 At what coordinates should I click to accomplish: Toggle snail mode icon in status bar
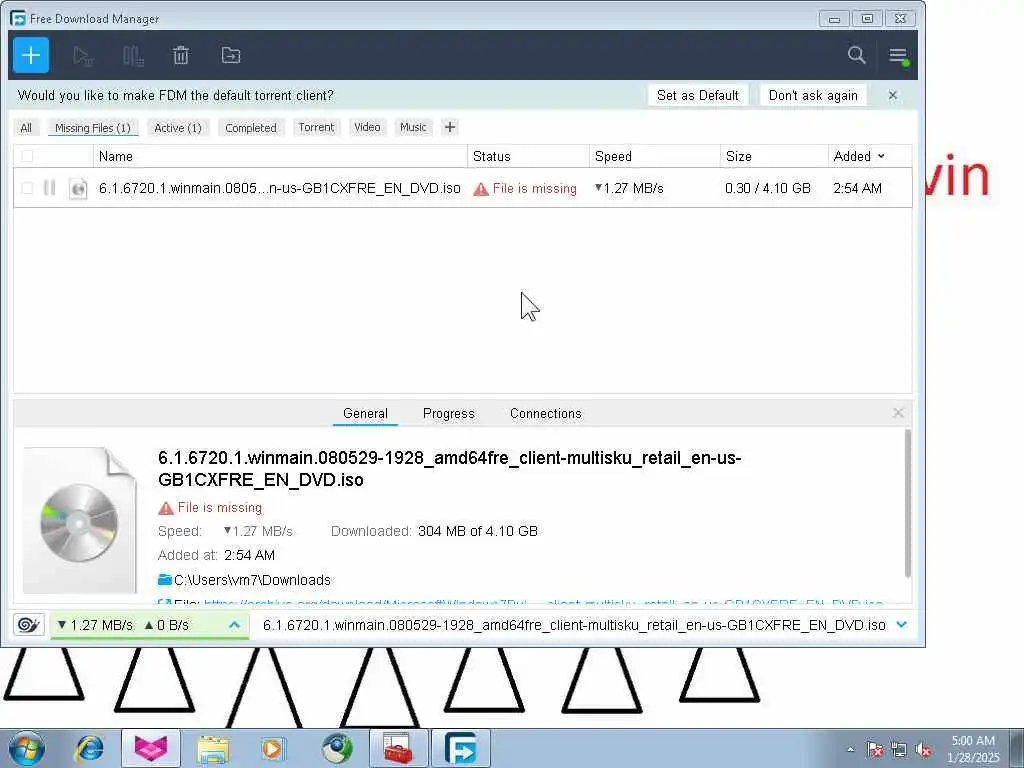[x=28, y=625]
